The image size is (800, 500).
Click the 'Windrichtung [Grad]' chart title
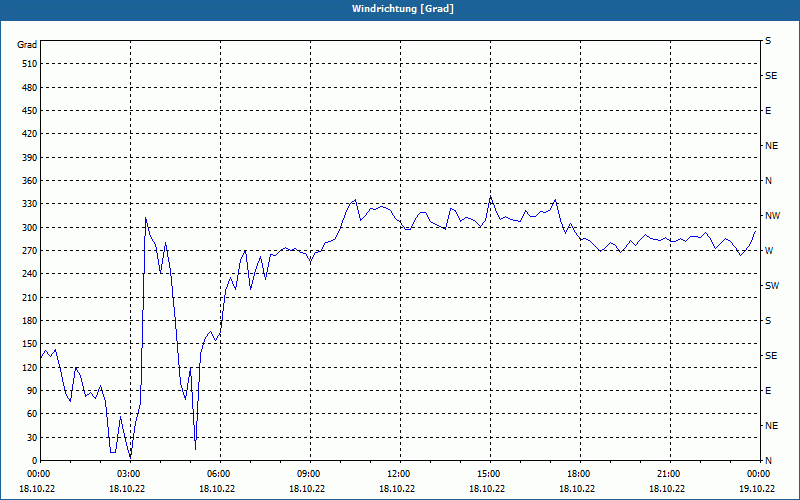[403, 9]
